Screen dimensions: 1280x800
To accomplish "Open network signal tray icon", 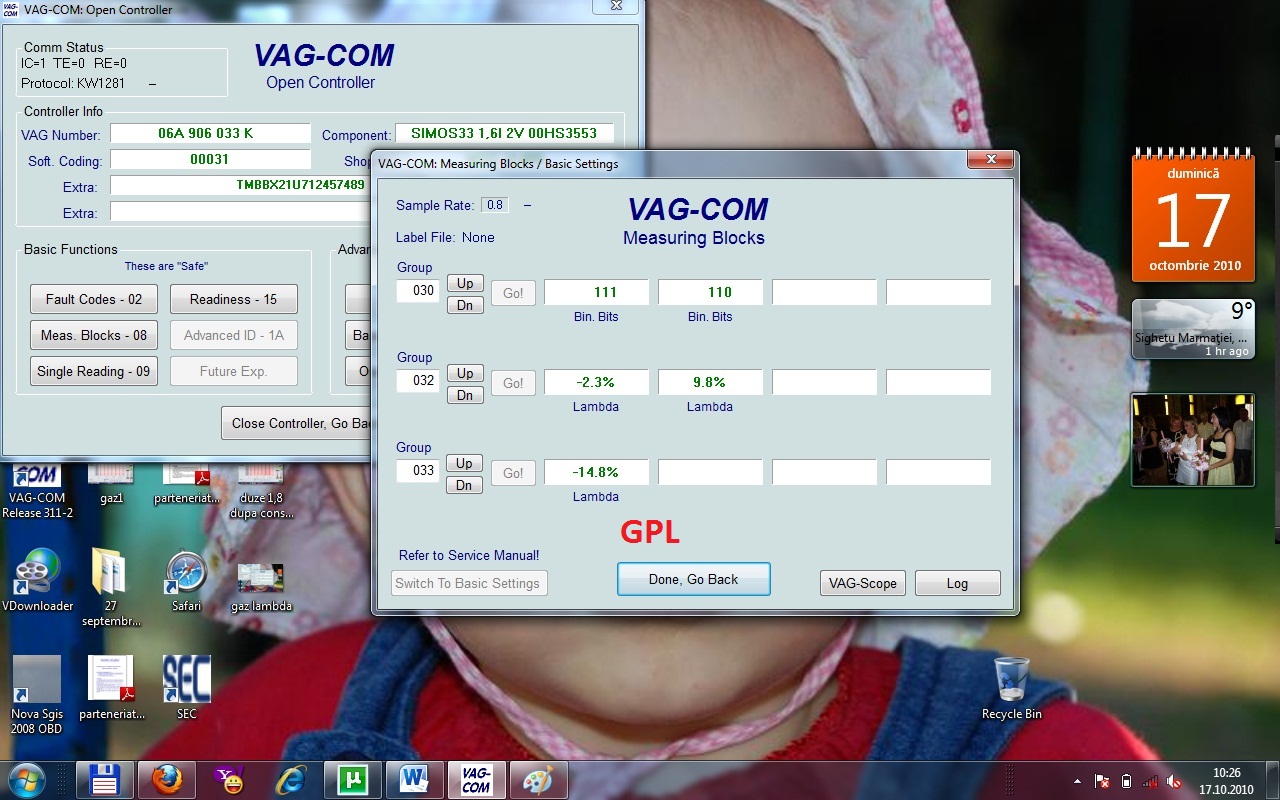I will 1151,781.
